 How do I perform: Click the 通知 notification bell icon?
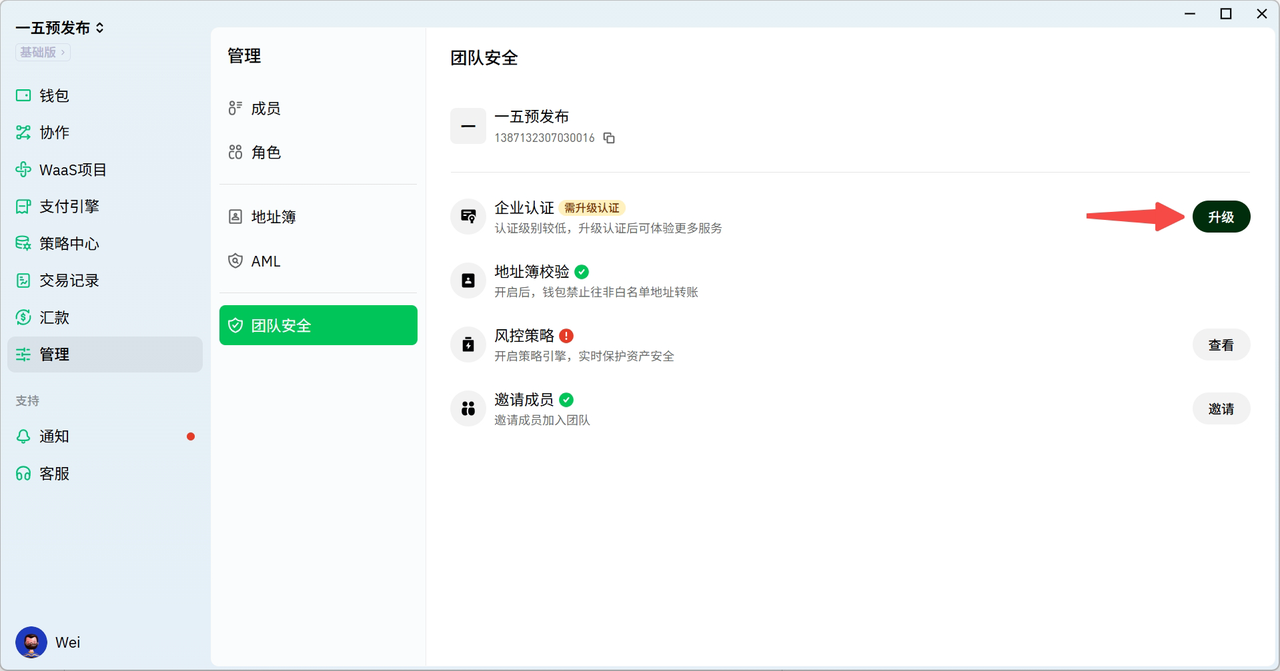[23, 437]
